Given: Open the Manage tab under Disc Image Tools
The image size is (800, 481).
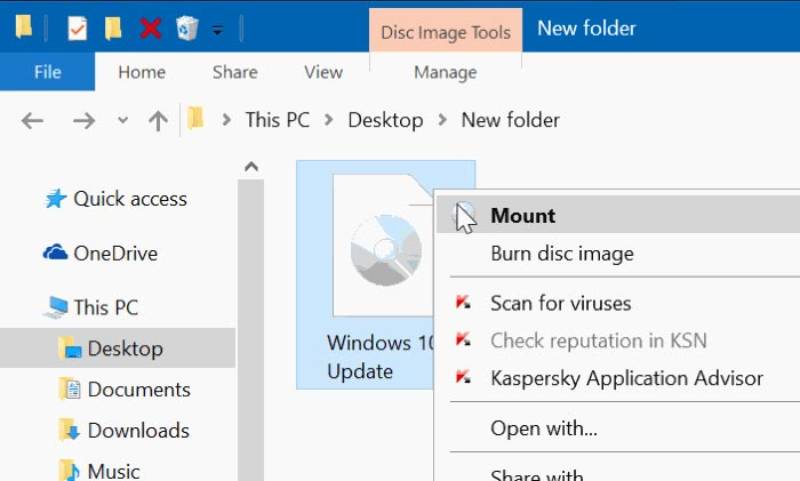Looking at the screenshot, I should tap(445, 72).
